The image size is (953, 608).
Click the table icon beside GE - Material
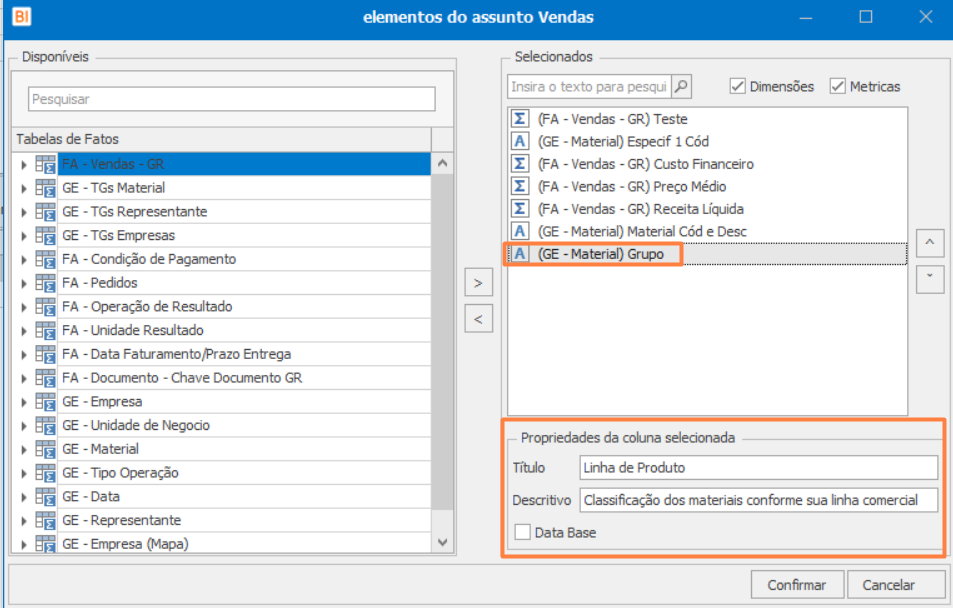click(45, 449)
